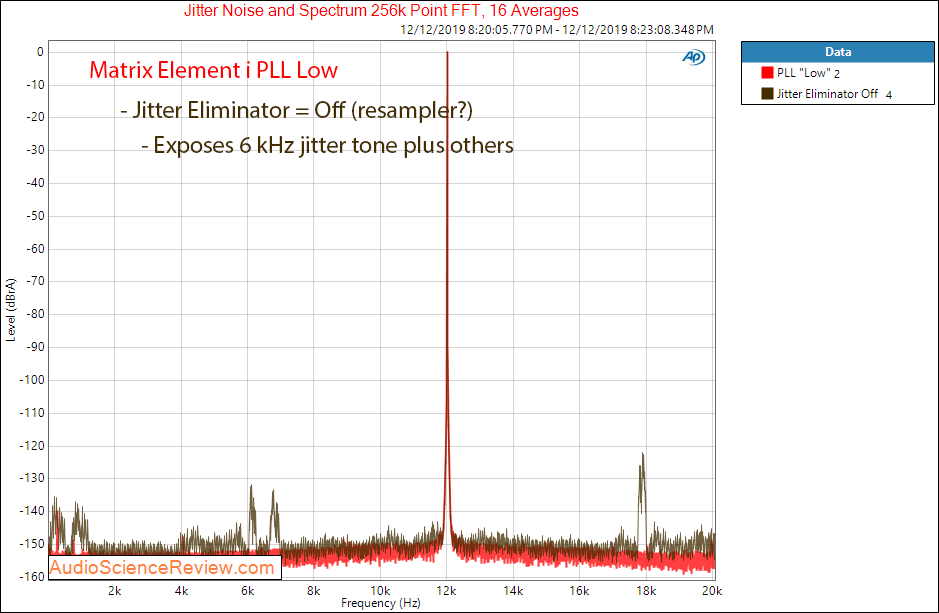Click the -150 level tick label
939x613 pixels.
(32, 544)
